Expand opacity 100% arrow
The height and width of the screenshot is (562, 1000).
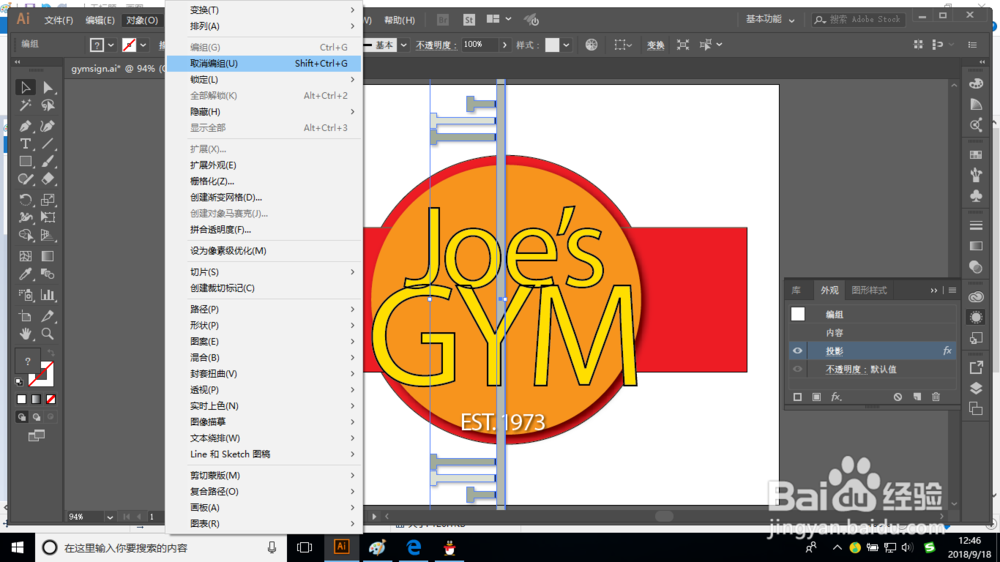click(x=504, y=45)
